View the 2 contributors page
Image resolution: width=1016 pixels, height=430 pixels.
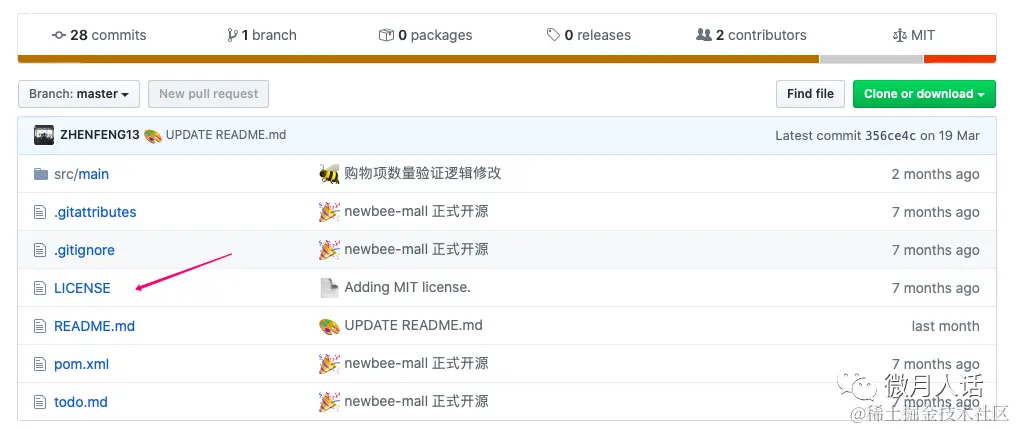pyautogui.click(x=752, y=35)
